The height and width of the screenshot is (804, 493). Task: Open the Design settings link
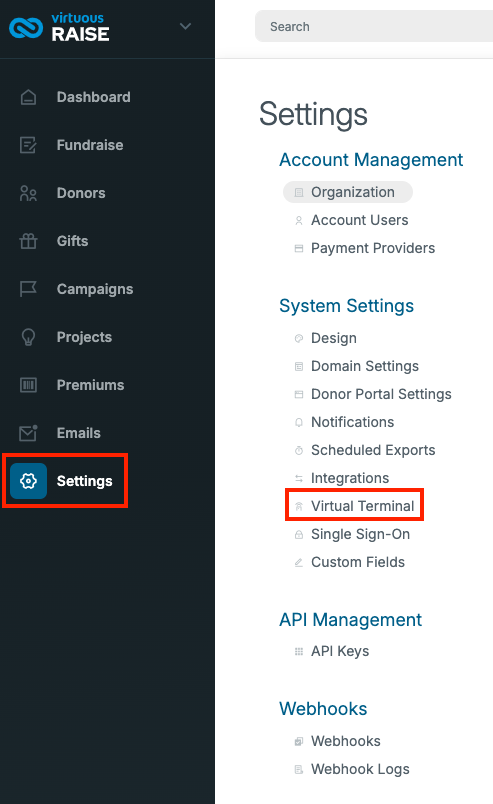tap(334, 338)
